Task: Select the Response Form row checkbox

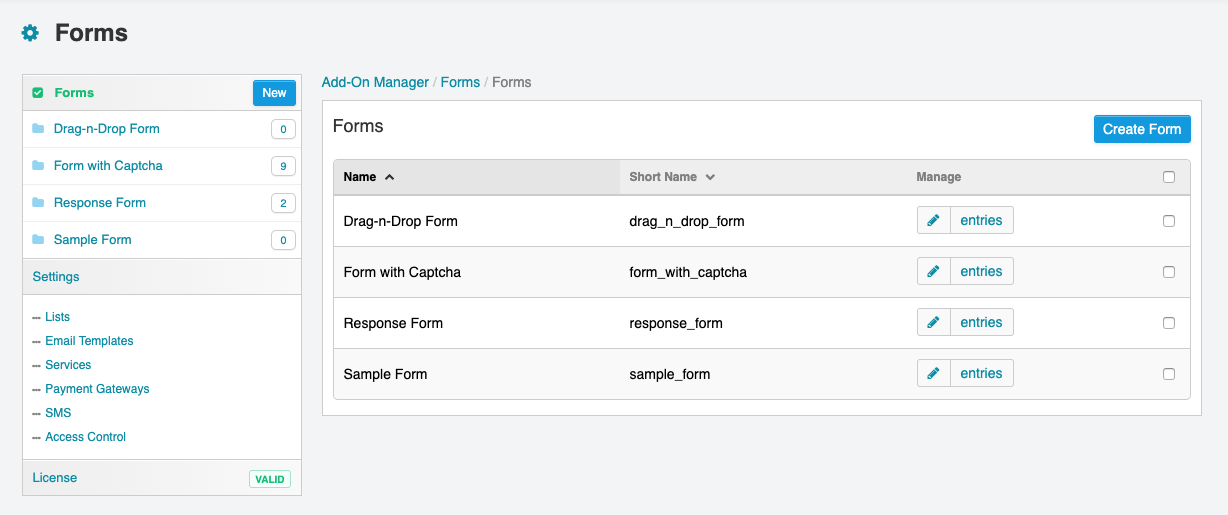Action: (1169, 323)
